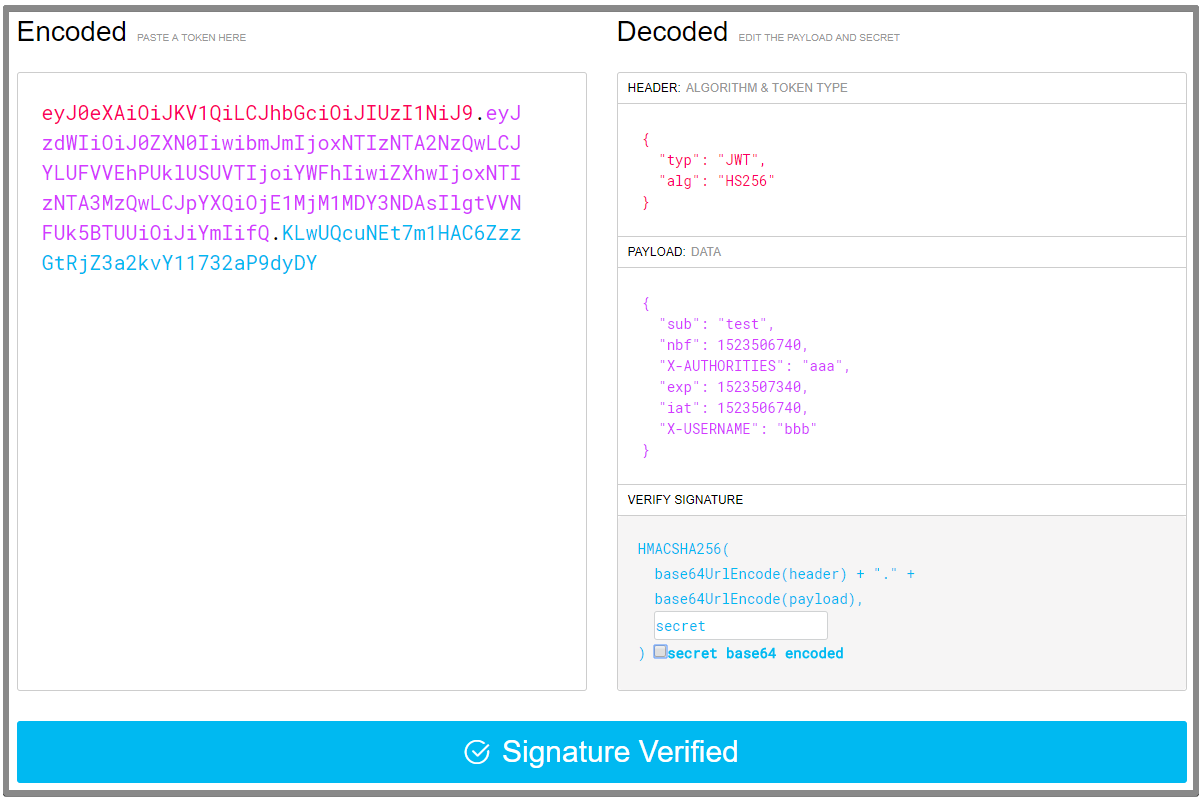Click the 'base64UrlEncode(payload),' line
The width and height of the screenshot is (1204, 800).
[x=759, y=599]
